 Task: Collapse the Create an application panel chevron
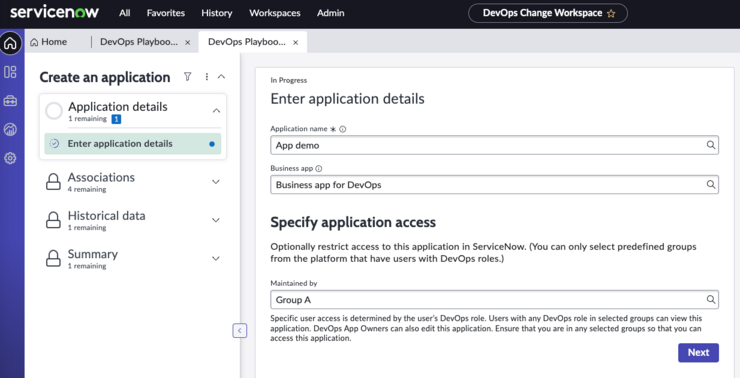pos(221,76)
